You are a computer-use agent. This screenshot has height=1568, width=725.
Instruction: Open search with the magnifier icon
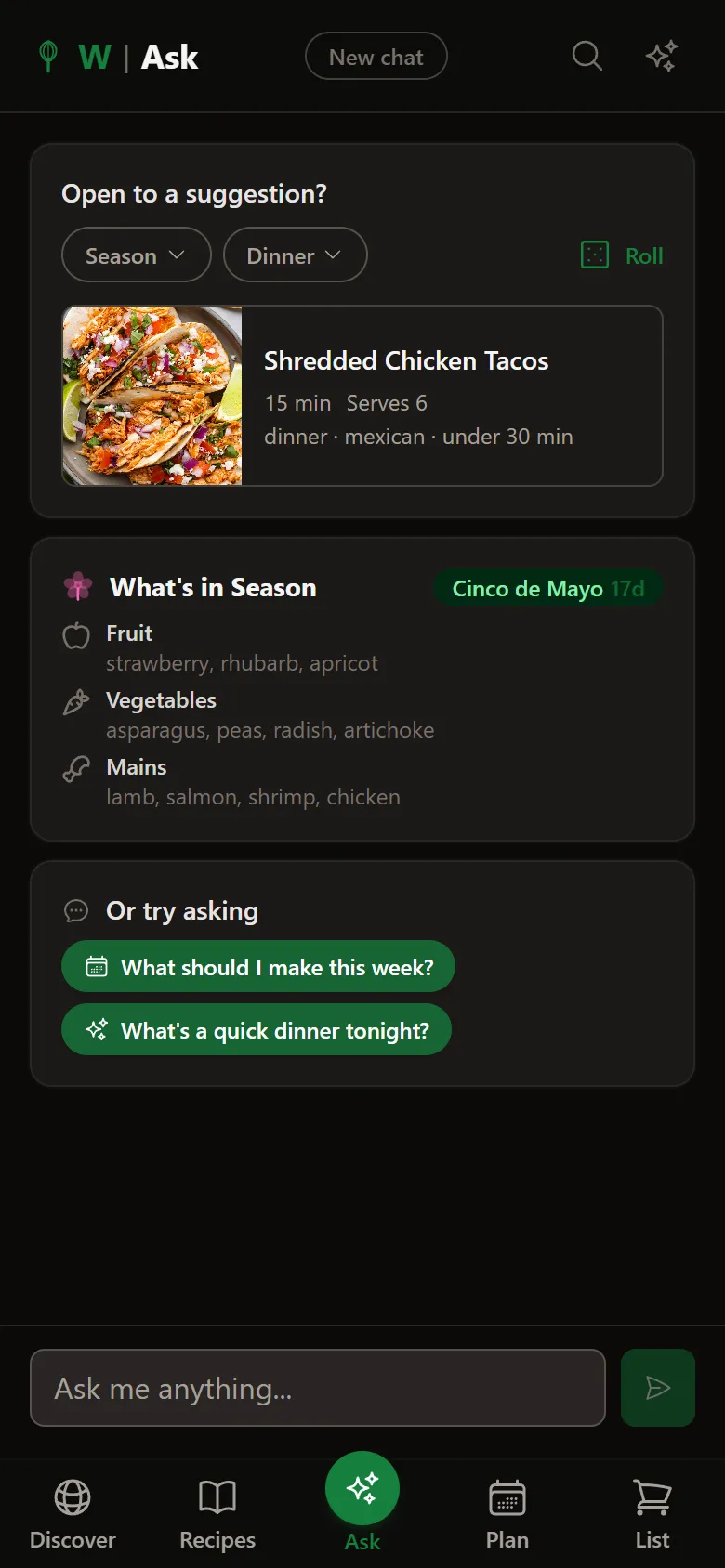[x=587, y=57]
